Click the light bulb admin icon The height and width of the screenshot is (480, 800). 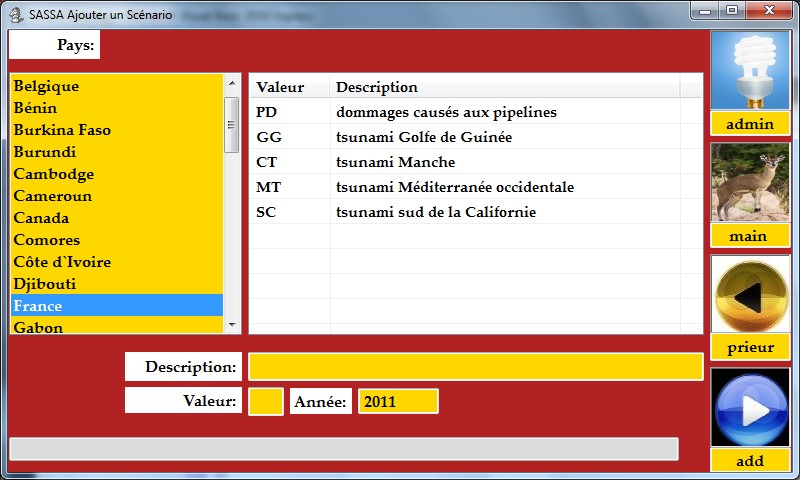pos(750,70)
